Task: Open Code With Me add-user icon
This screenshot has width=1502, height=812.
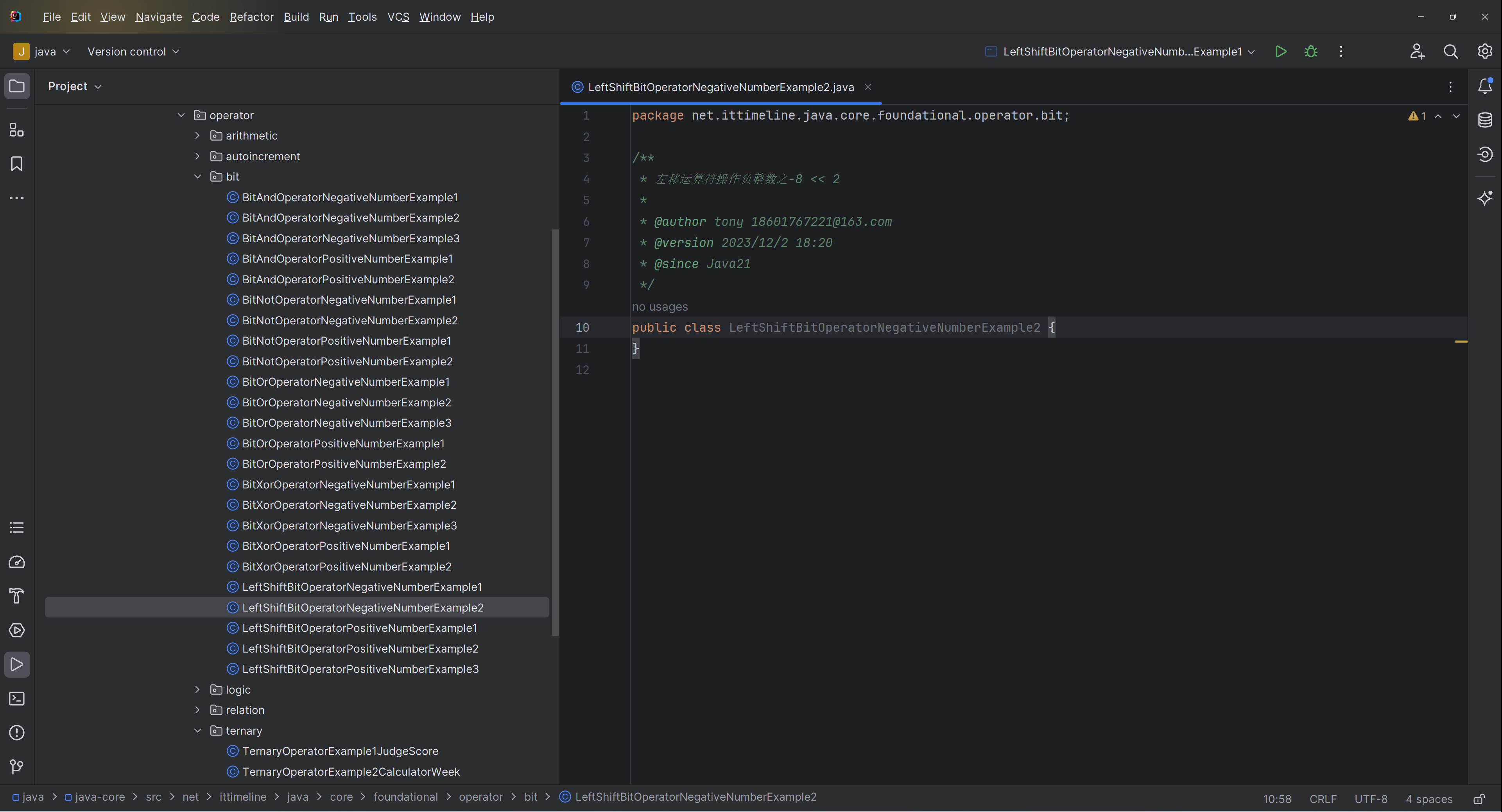Action: click(1418, 51)
